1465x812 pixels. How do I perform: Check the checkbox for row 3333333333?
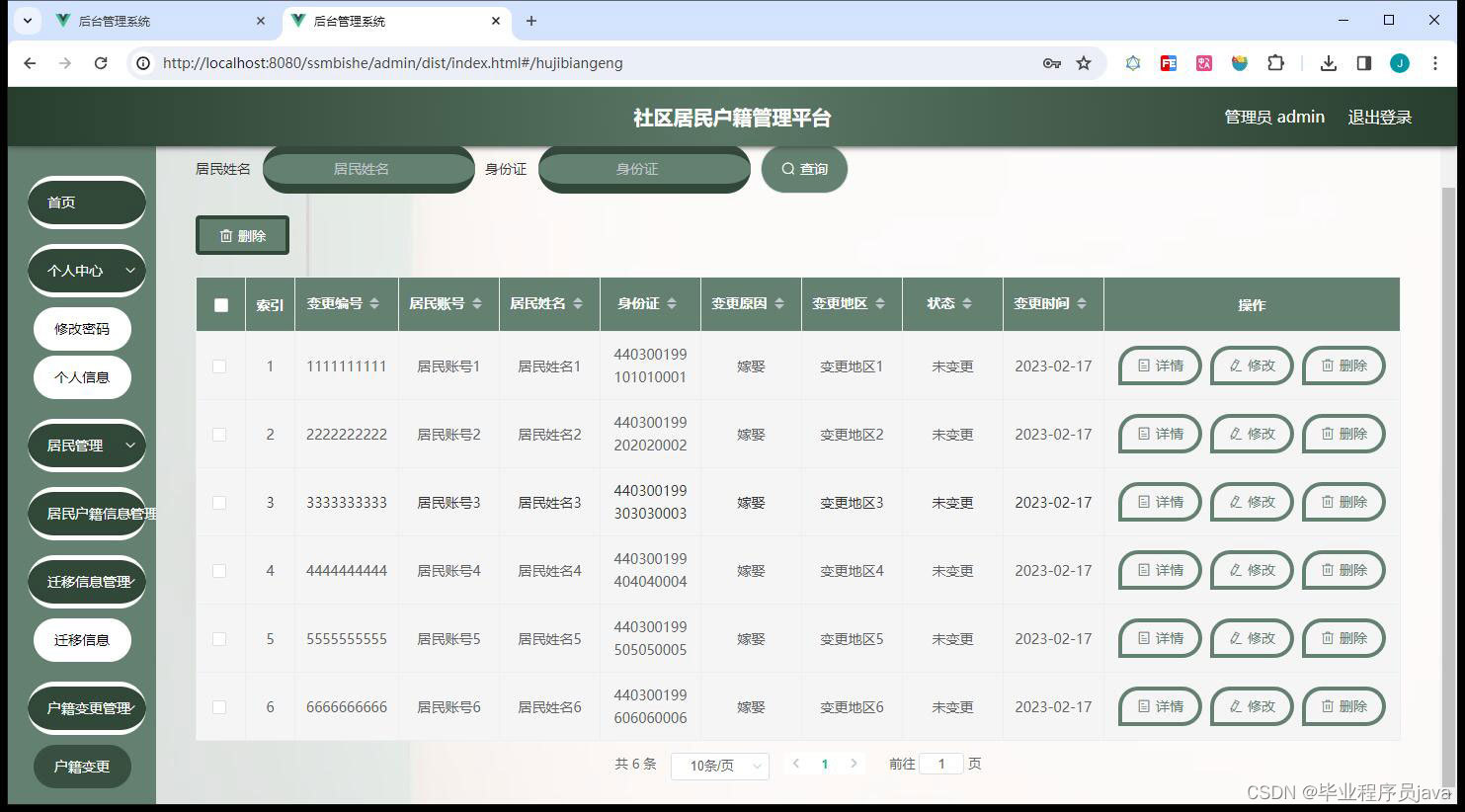pos(219,503)
